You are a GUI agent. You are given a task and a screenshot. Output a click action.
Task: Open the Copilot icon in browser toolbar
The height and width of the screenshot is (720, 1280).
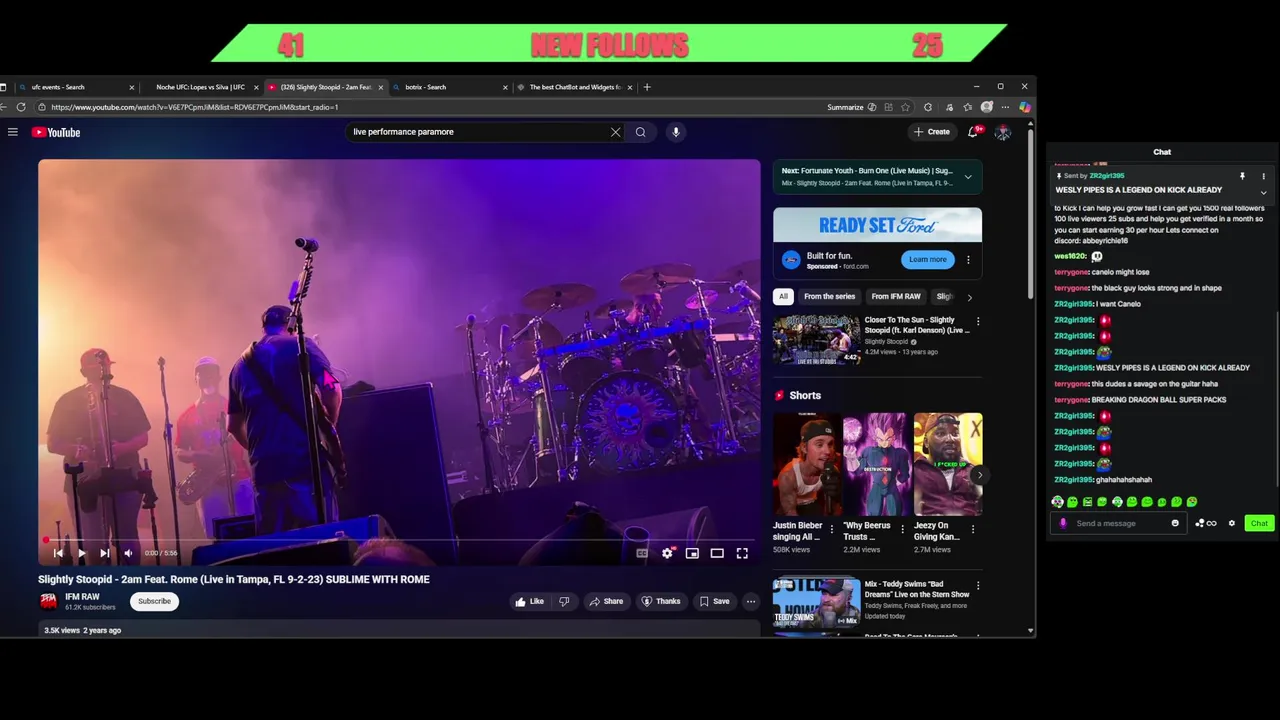[x=1025, y=107]
